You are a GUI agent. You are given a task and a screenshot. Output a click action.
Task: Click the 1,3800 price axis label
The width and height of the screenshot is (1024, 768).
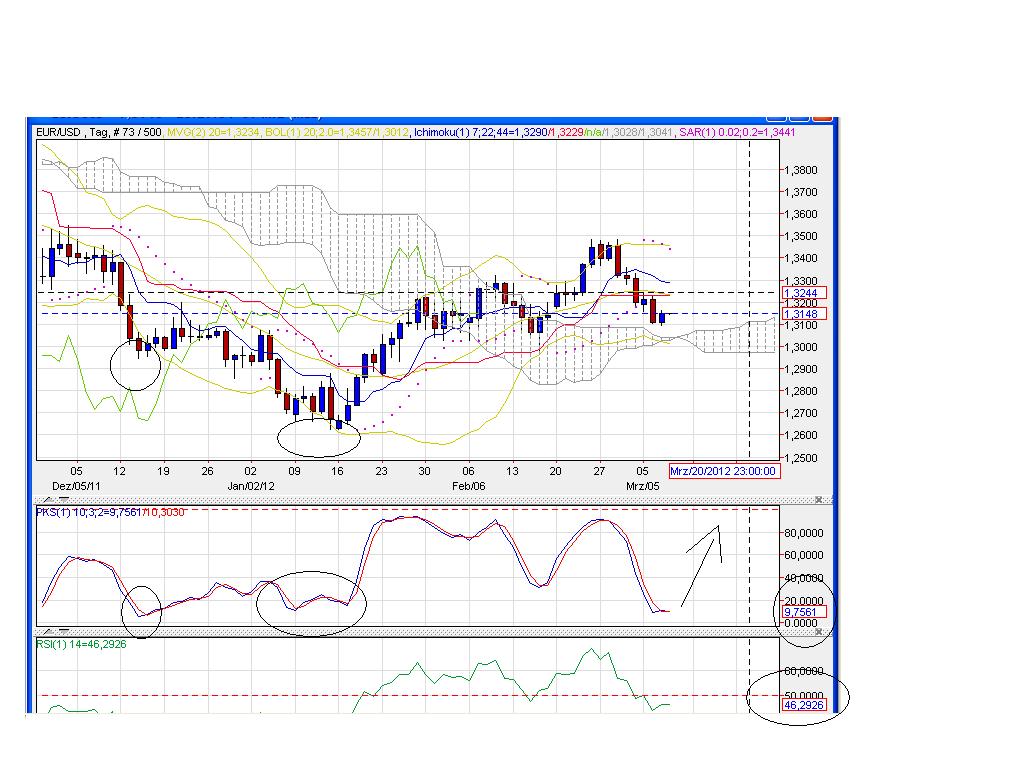[x=801, y=170]
